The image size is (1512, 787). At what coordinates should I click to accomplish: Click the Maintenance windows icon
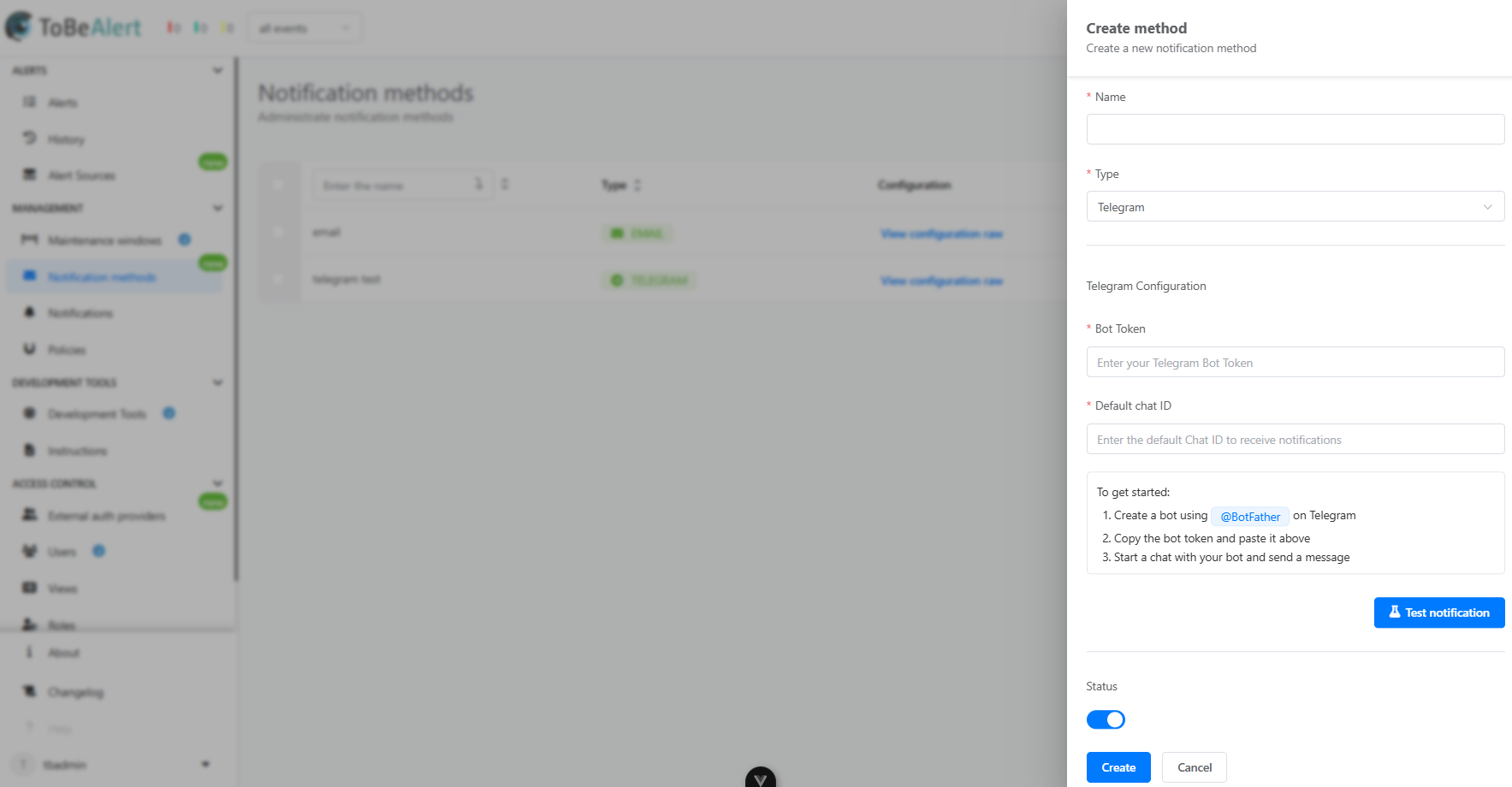(30, 240)
